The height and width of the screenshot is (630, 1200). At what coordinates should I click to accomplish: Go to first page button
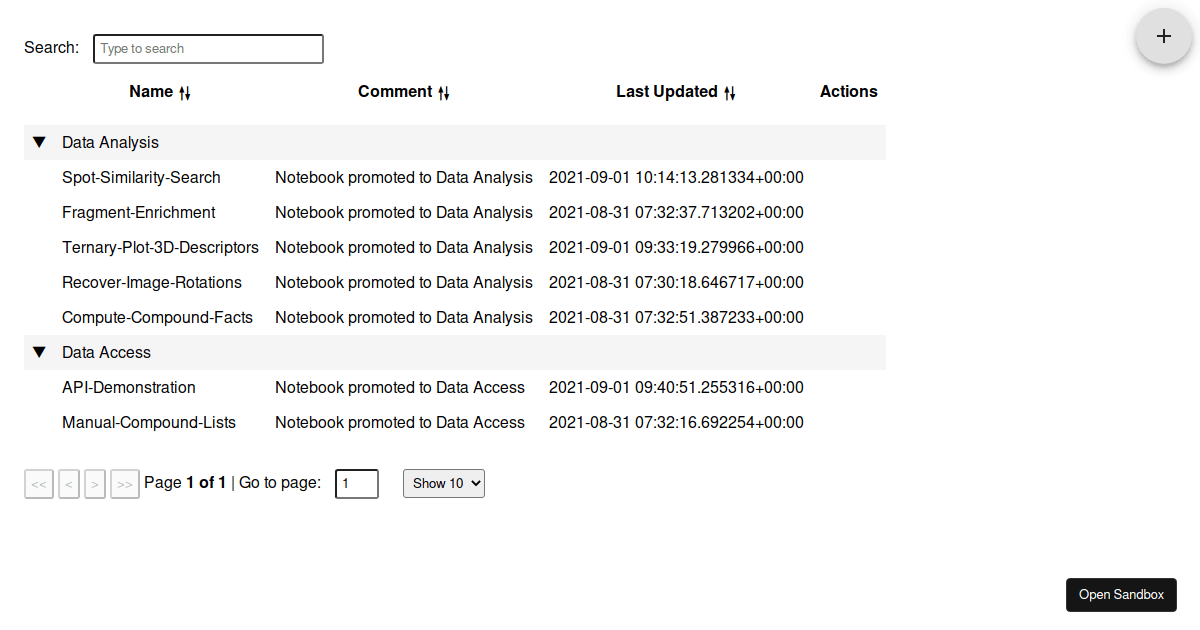pos(39,484)
